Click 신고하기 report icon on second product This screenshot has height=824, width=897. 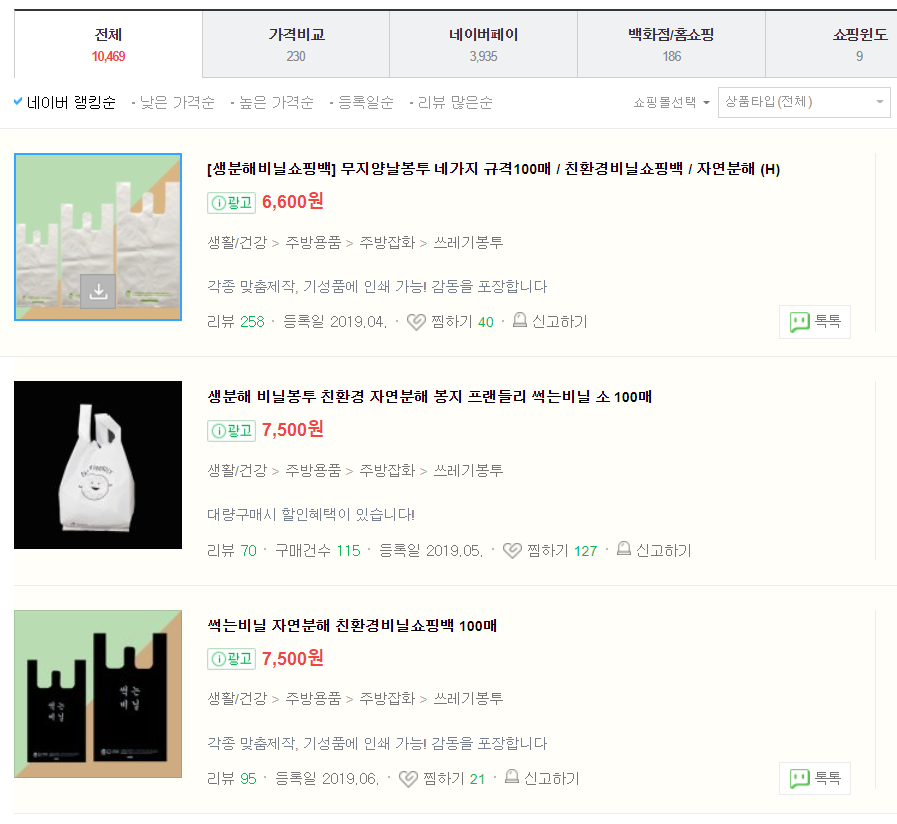(624, 550)
